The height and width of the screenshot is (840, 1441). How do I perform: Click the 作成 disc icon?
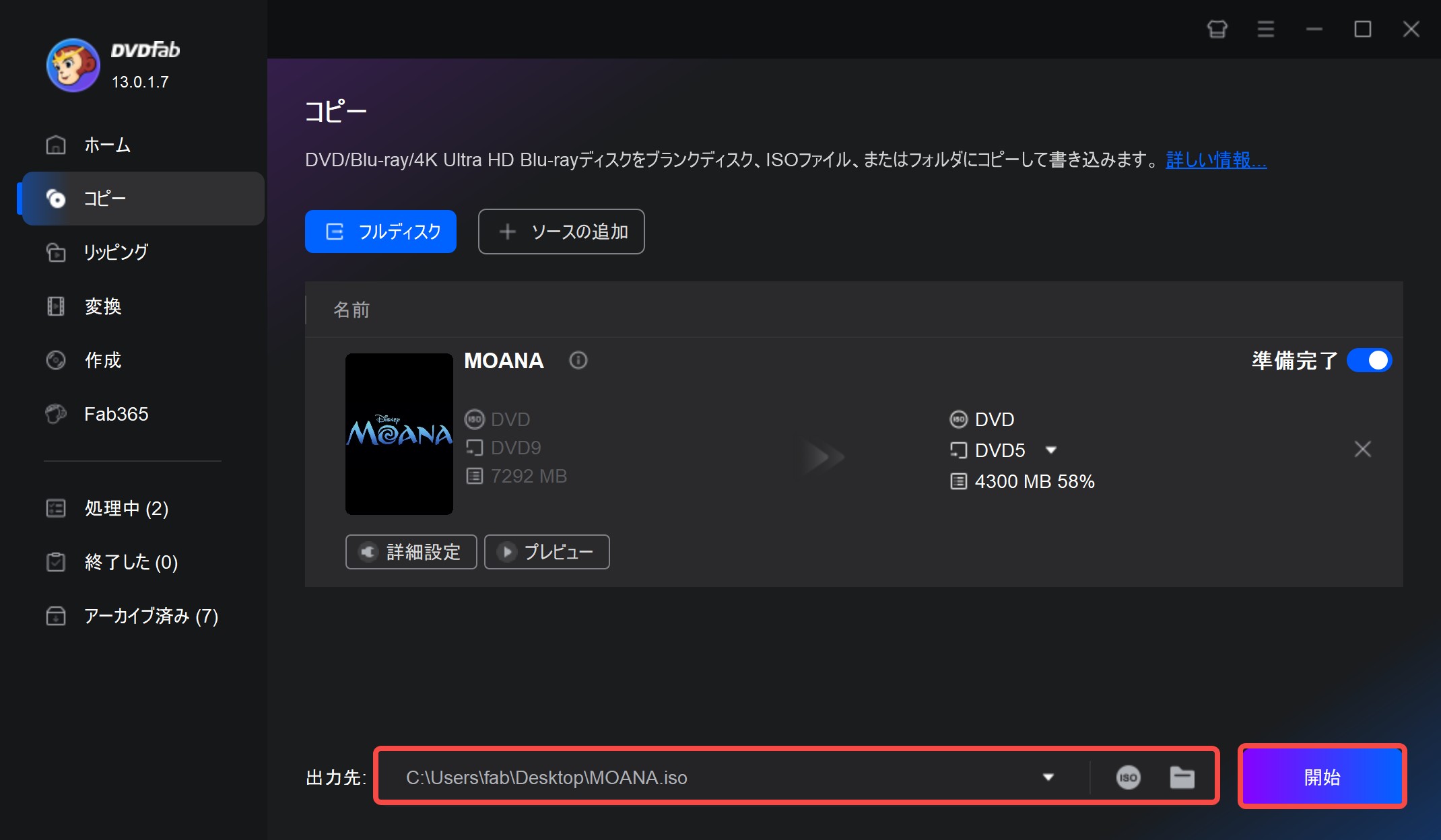tap(56, 360)
